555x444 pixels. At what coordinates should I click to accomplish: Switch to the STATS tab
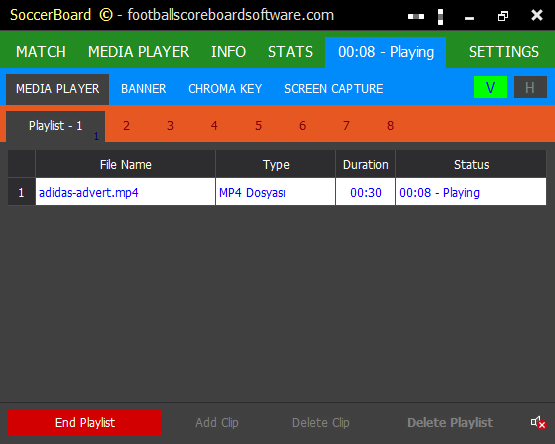pos(290,52)
